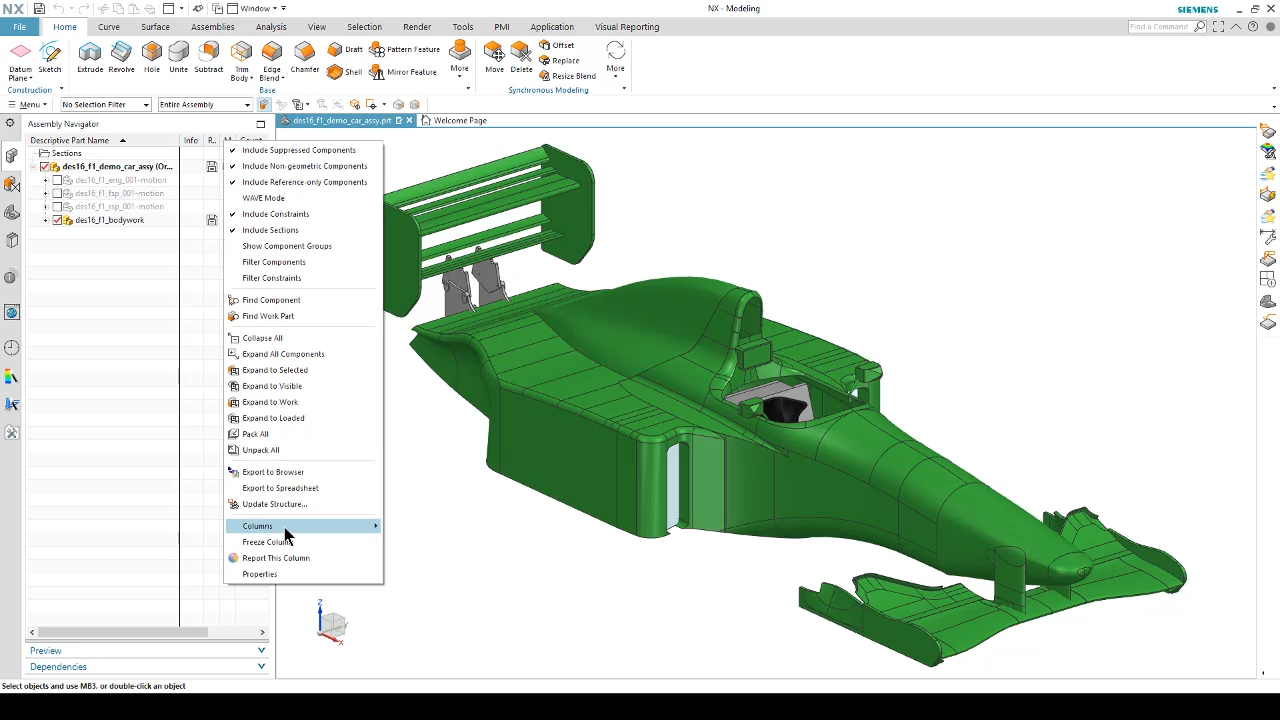Expand the Dependencies panel

click(58, 666)
